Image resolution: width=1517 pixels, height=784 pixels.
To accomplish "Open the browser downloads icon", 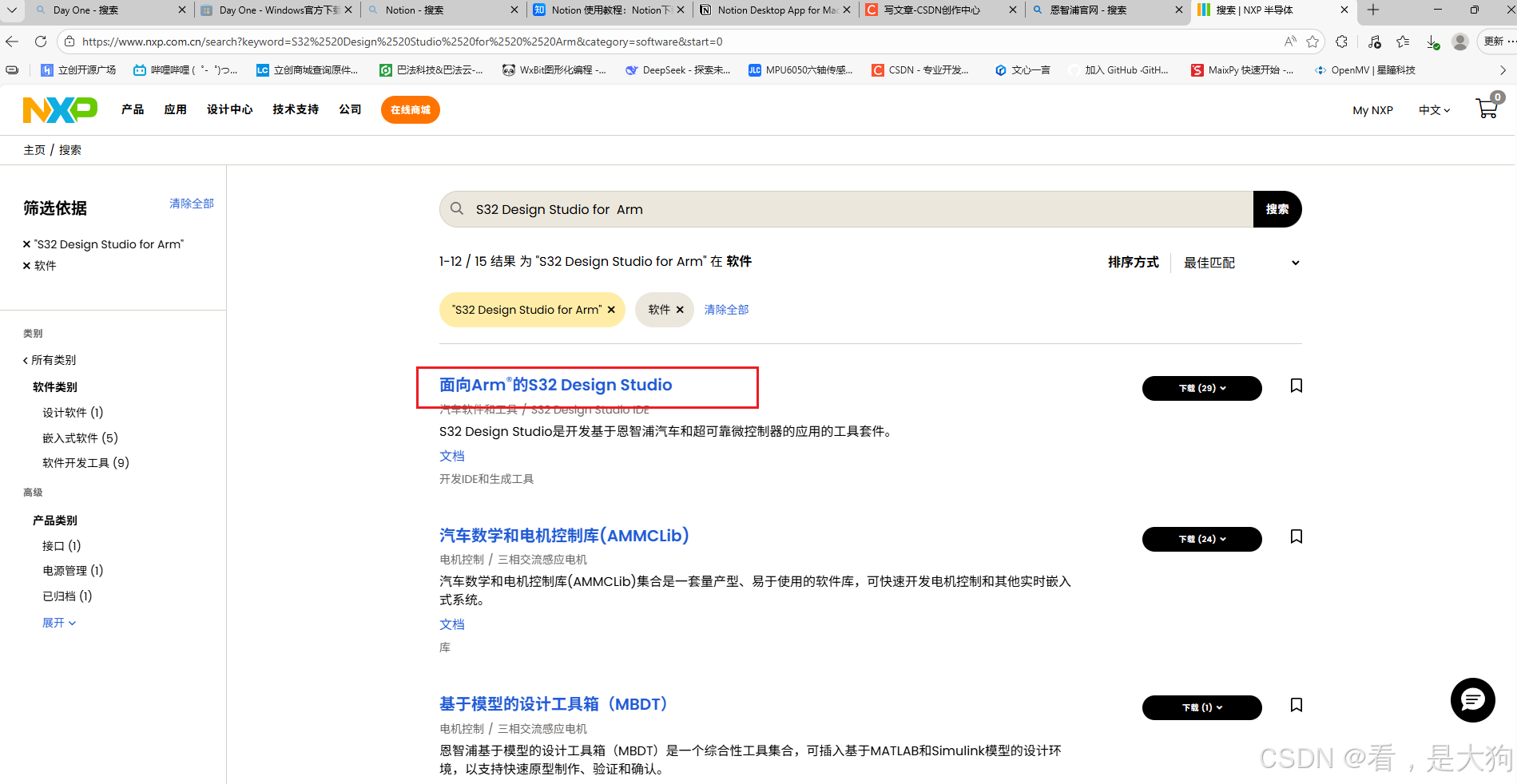I will pyautogui.click(x=1432, y=42).
